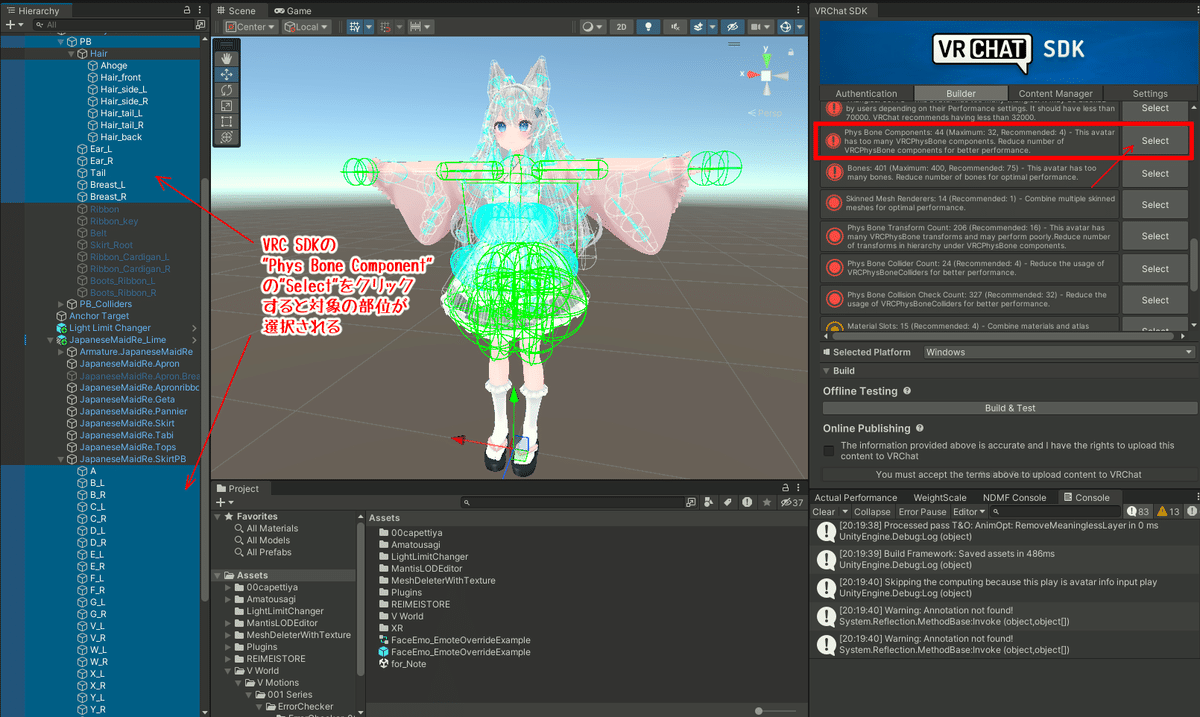
Task: Toggle the 83 info messages filter
Action: (x=1139, y=512)
